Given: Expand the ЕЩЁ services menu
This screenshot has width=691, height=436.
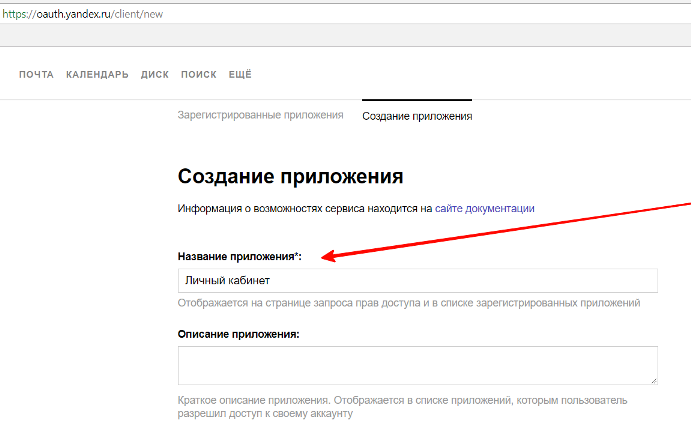Looking at the screenshot, I should pos(240,74).
